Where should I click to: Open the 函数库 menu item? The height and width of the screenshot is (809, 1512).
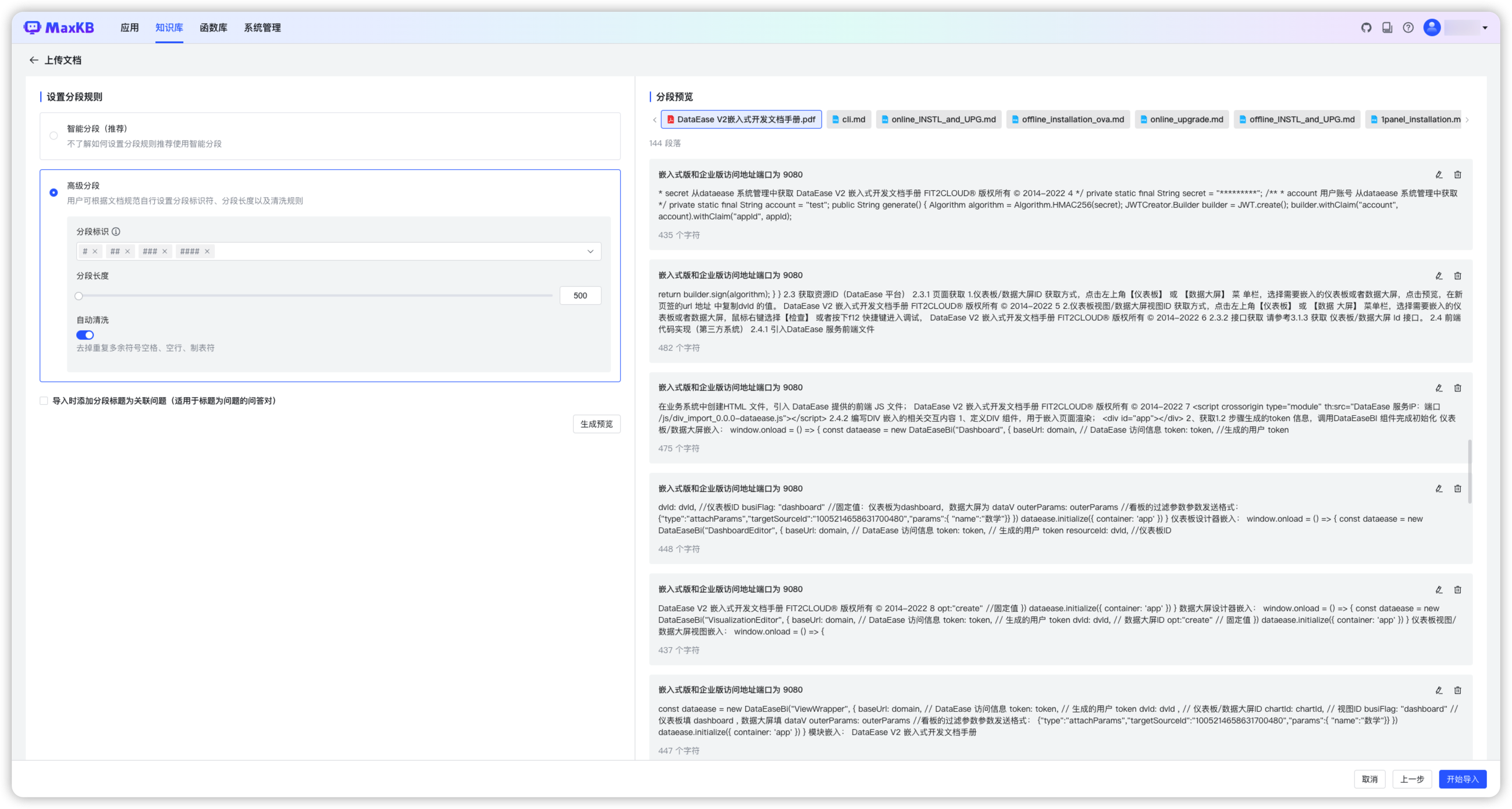click(213, 27)
